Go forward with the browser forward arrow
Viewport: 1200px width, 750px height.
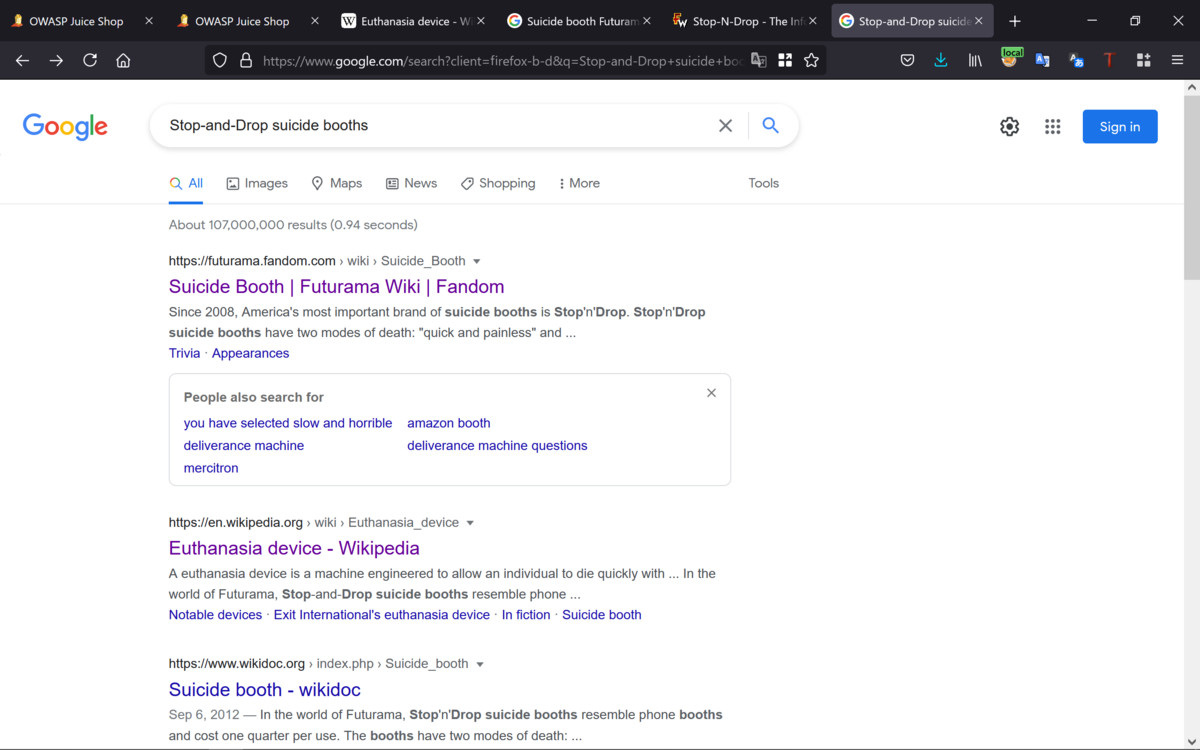[56, 60]
